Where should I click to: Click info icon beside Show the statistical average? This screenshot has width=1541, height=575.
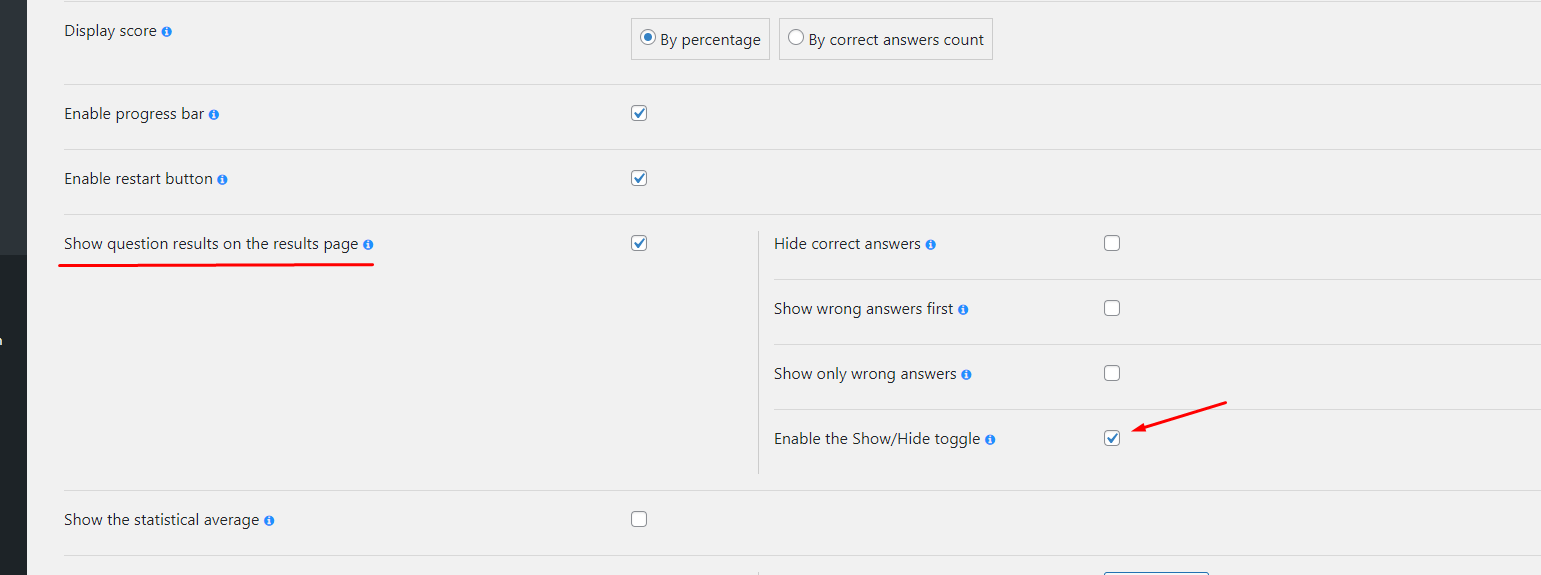pos(269,521)
